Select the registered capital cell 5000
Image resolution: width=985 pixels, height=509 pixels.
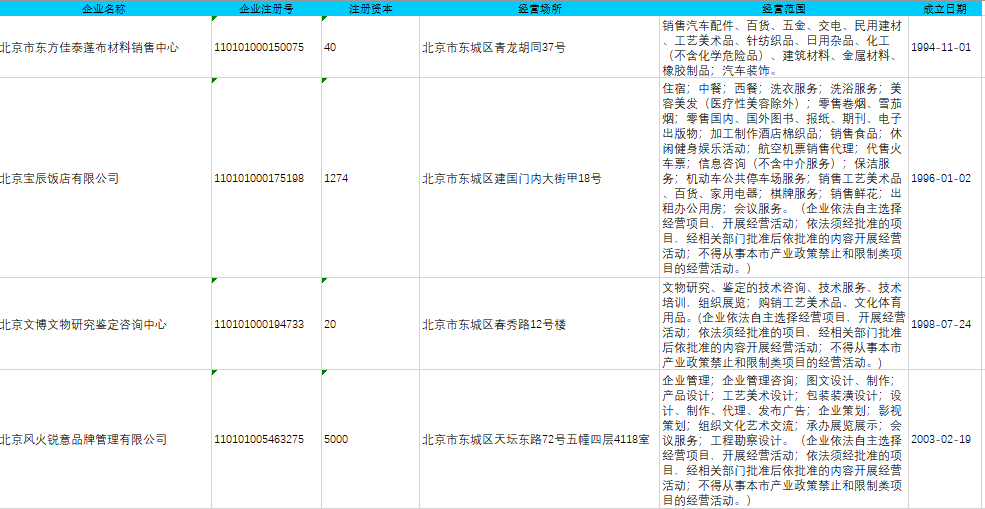tap(337, 439)
